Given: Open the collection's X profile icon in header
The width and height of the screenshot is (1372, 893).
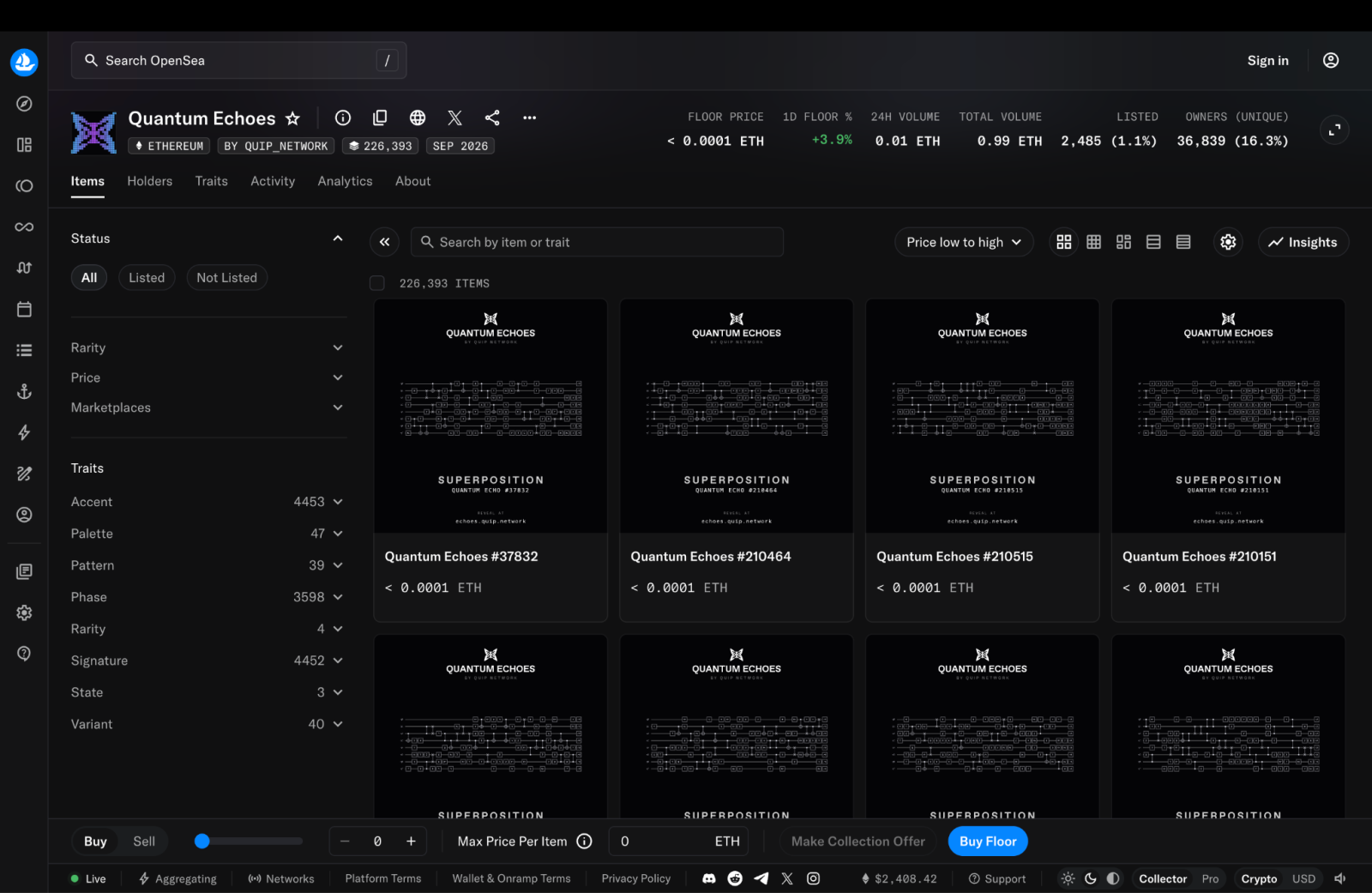Looking at the screenshot, I should (x=454, y=118).
